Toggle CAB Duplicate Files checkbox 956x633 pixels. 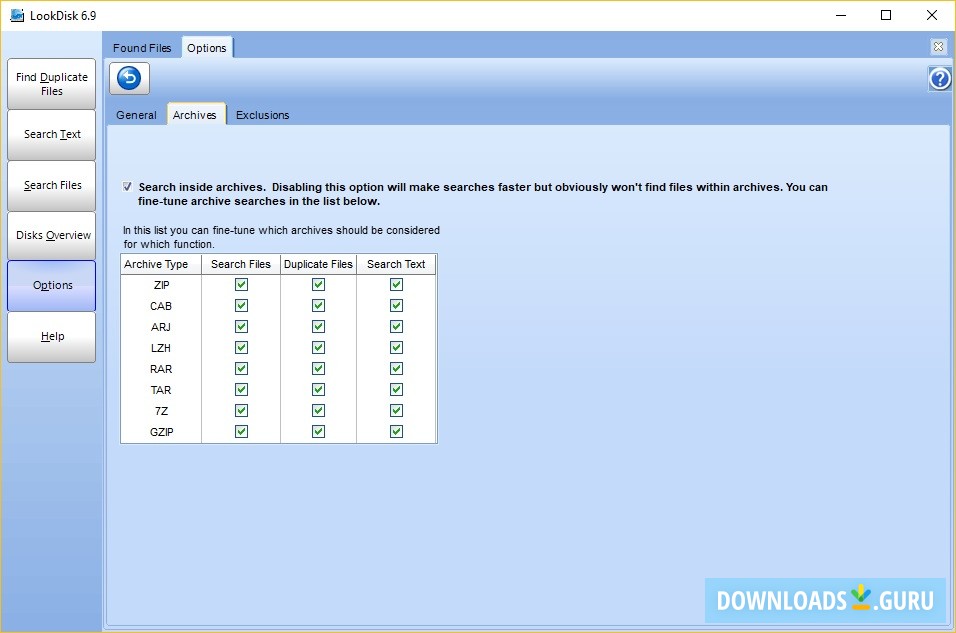pyautogui.click(x=318, y=306)
